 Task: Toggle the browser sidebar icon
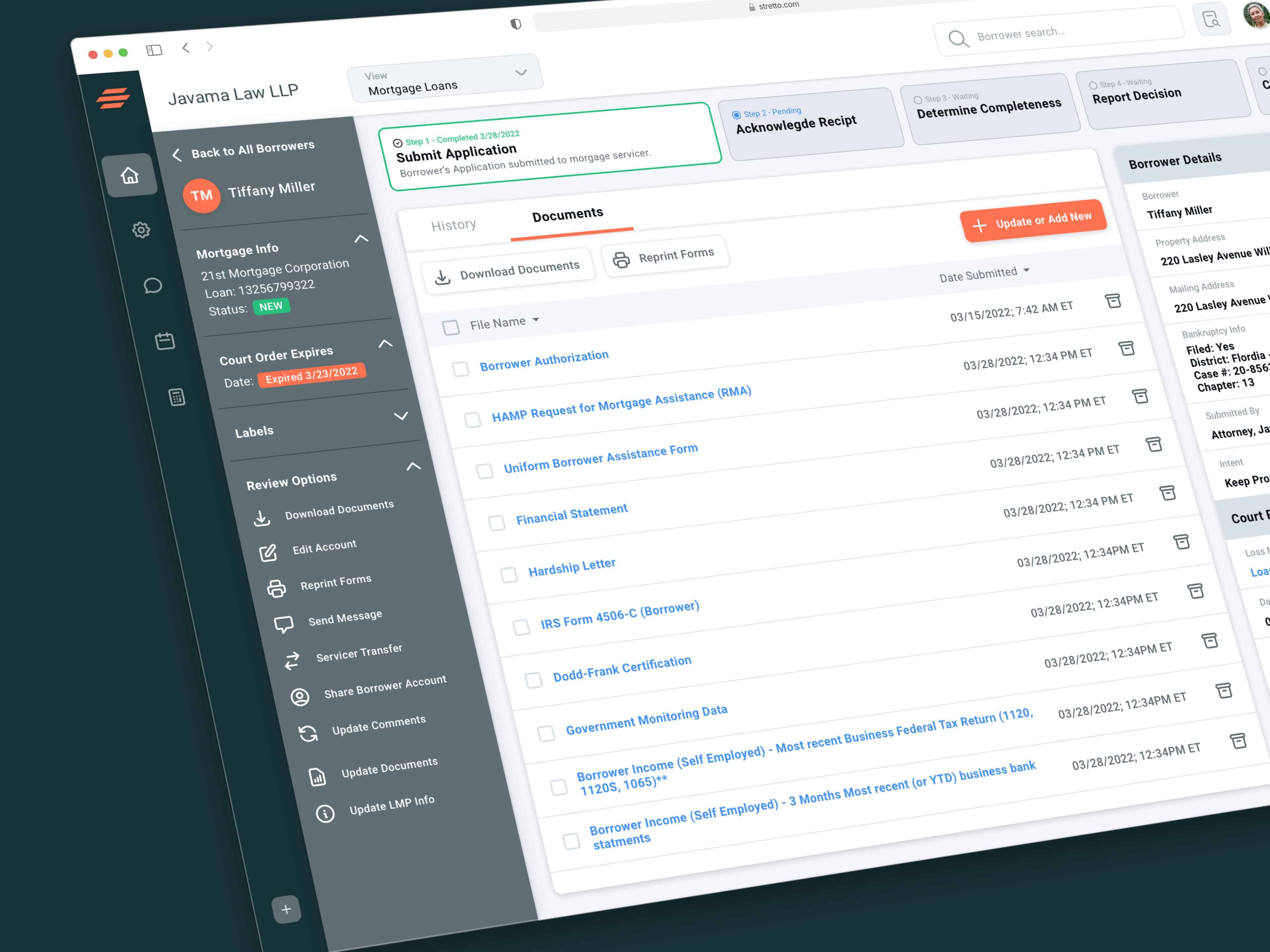[x=154, y=51]
